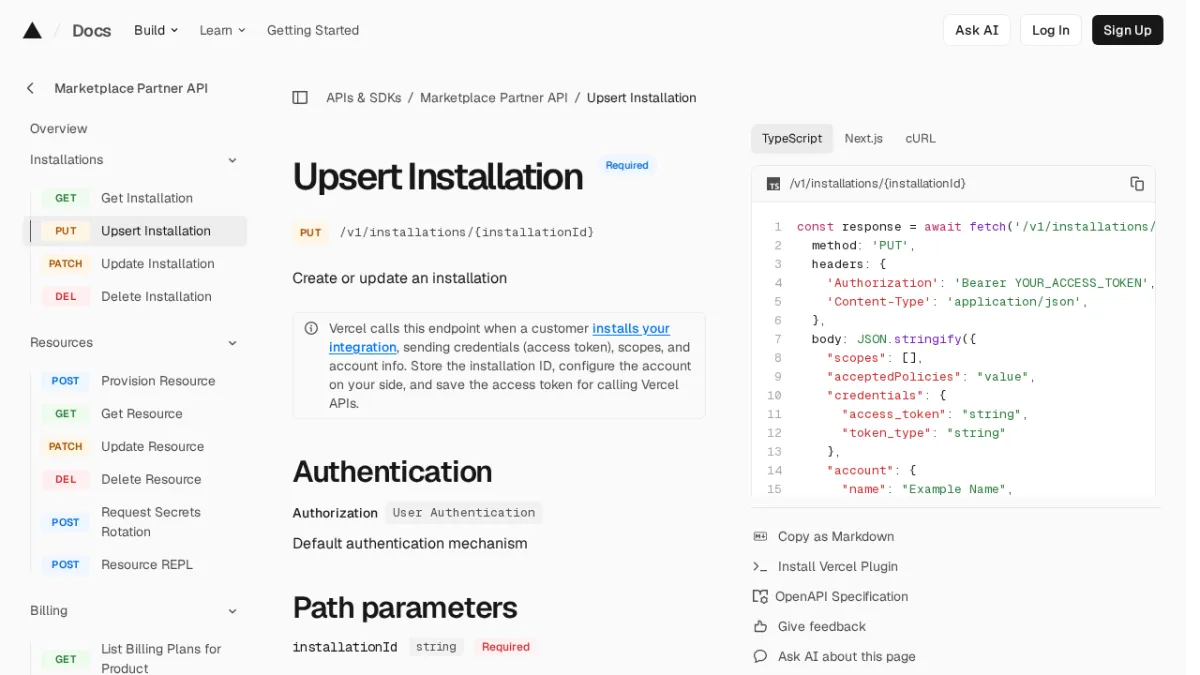Viewport: 1200px width, 675px height.
Task: Open Provision Resource page
Action: [x=158, y=381]
